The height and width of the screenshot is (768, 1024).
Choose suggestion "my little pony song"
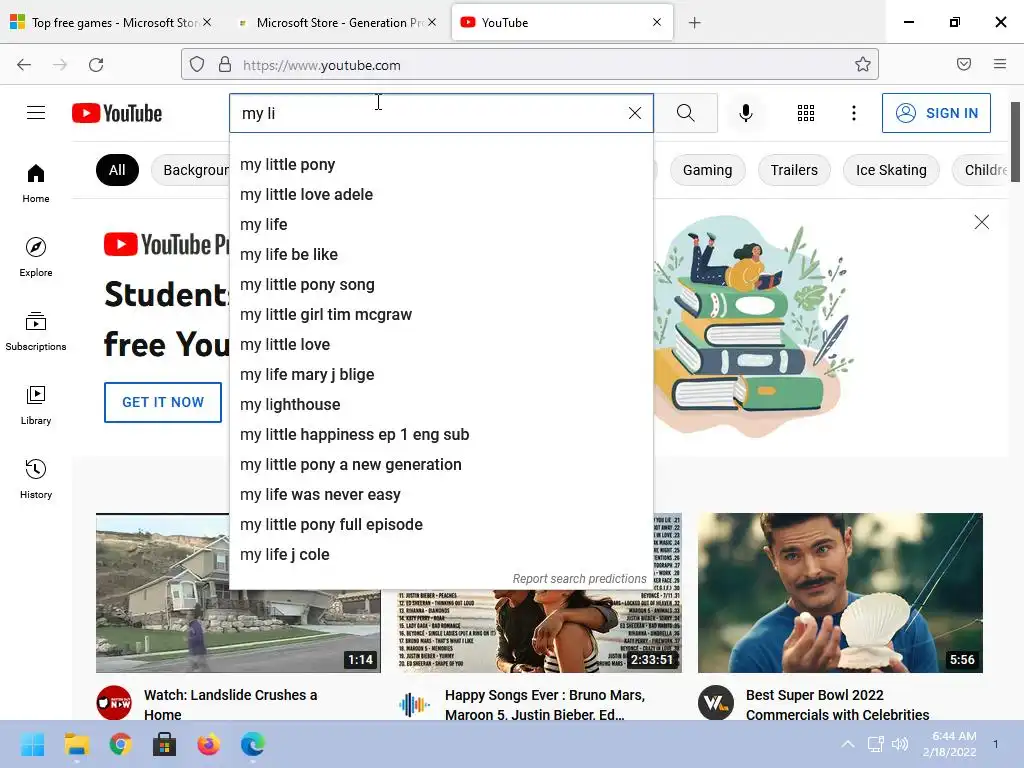441,285
